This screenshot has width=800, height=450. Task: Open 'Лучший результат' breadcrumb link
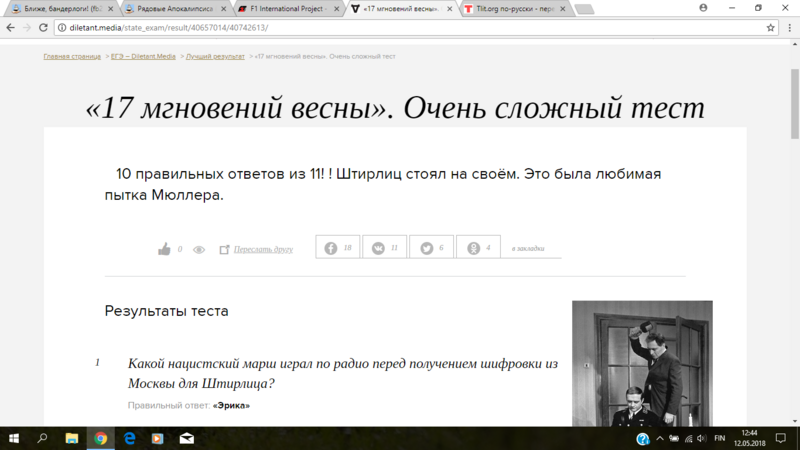click(x=215, y=57)
